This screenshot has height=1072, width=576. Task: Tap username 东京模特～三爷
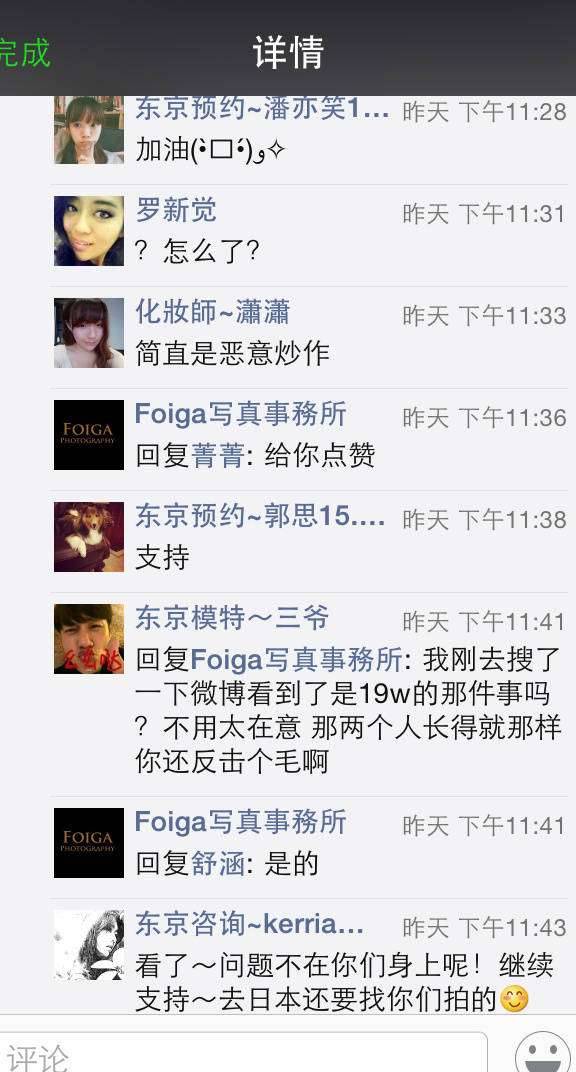[232, 618]
